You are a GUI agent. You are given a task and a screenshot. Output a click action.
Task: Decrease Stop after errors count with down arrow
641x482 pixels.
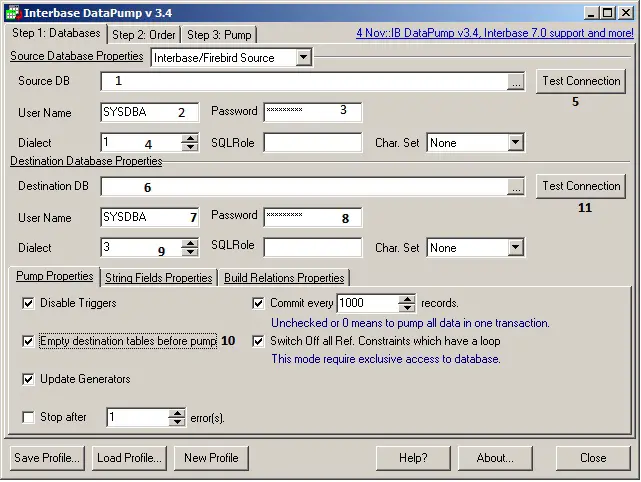point(177,422)
